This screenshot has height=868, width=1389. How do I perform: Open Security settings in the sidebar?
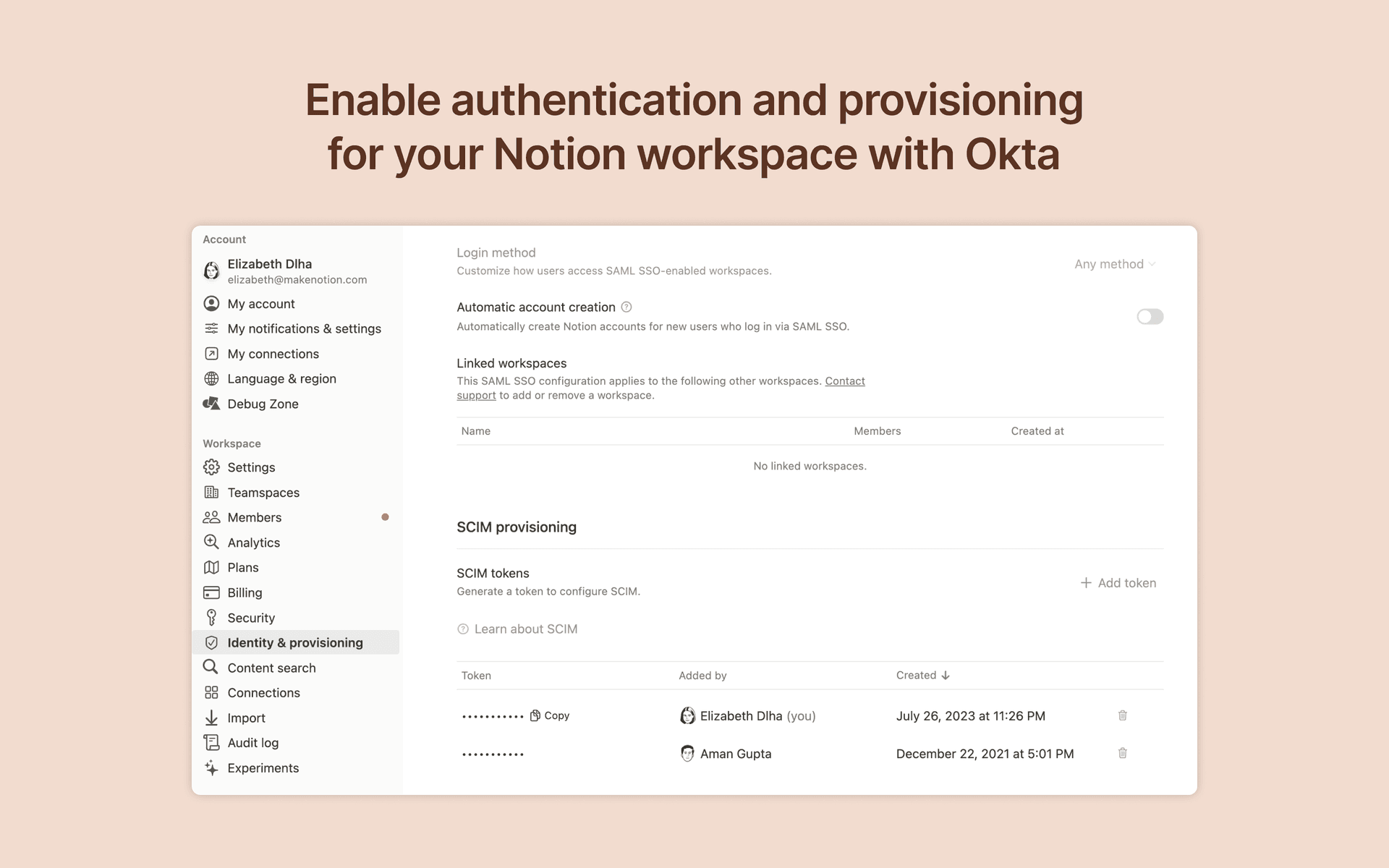[250, 617]
